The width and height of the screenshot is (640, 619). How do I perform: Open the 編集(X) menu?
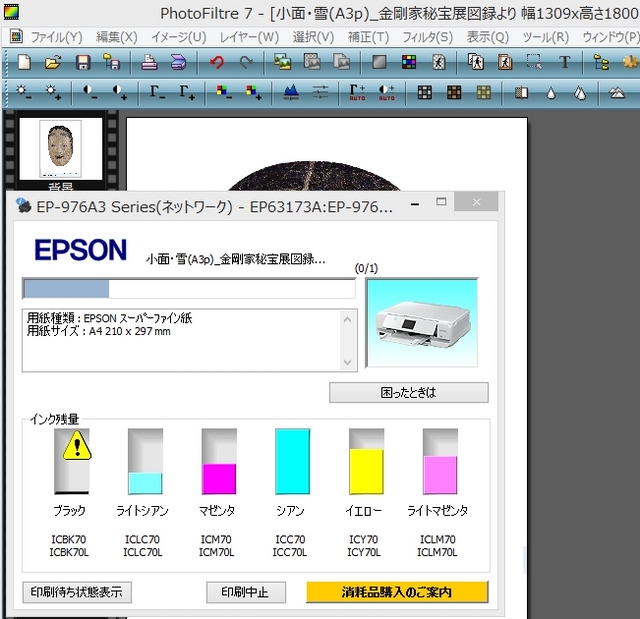117,37
